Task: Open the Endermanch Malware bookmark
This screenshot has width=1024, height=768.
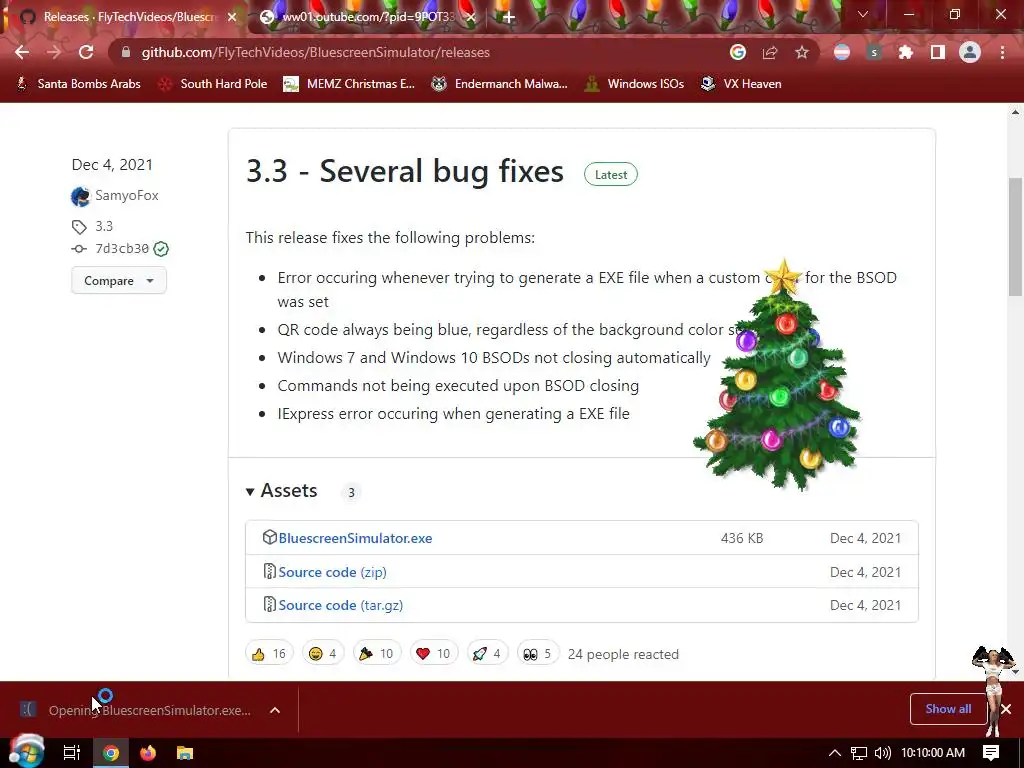Action: (x=500, y=84)
